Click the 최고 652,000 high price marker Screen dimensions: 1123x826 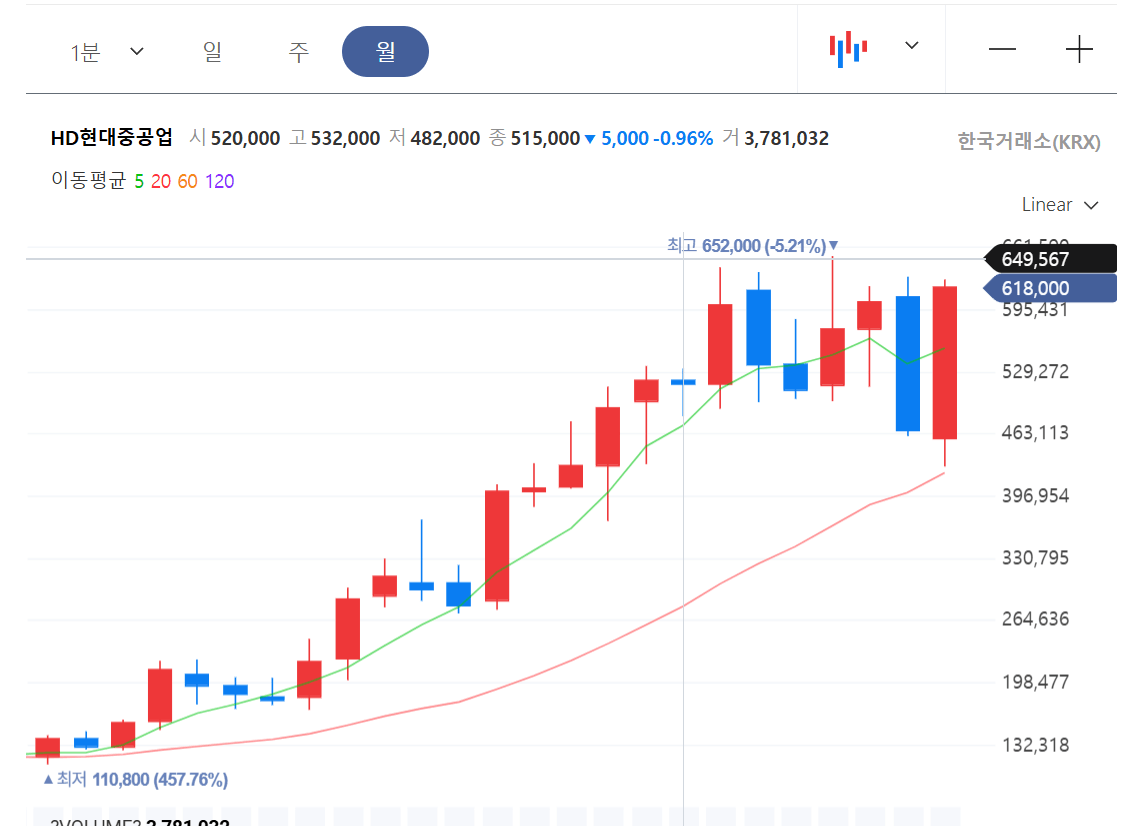pyautogui.click(x=752, y=246)
